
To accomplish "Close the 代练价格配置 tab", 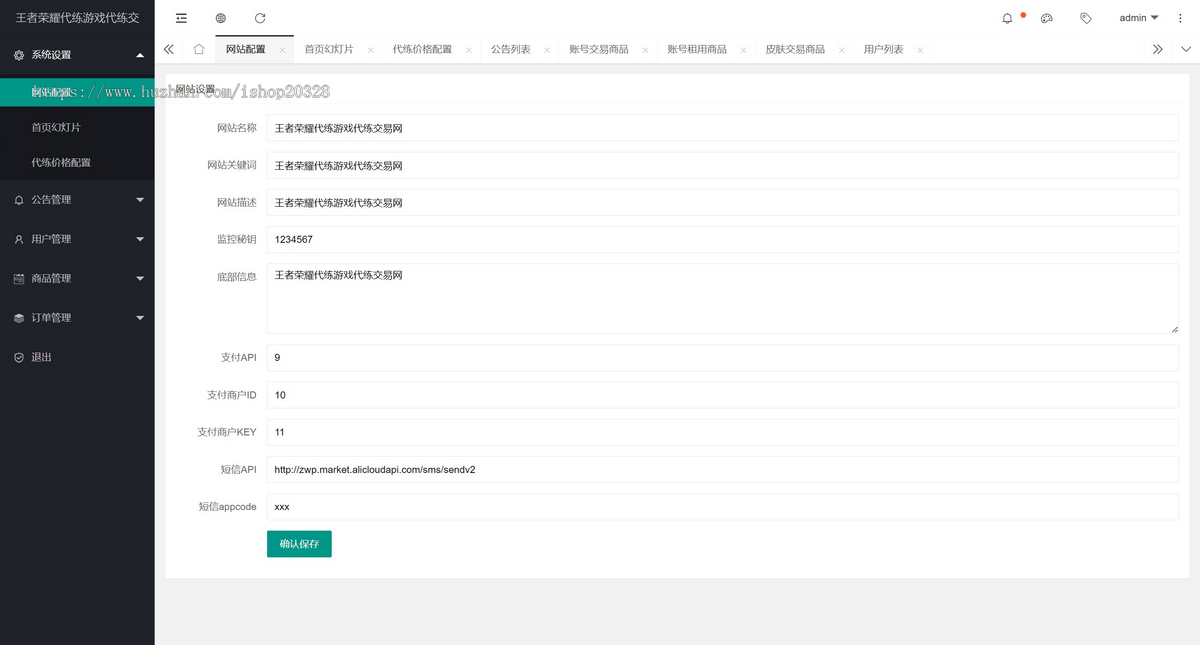I will [x=468, y=50].
